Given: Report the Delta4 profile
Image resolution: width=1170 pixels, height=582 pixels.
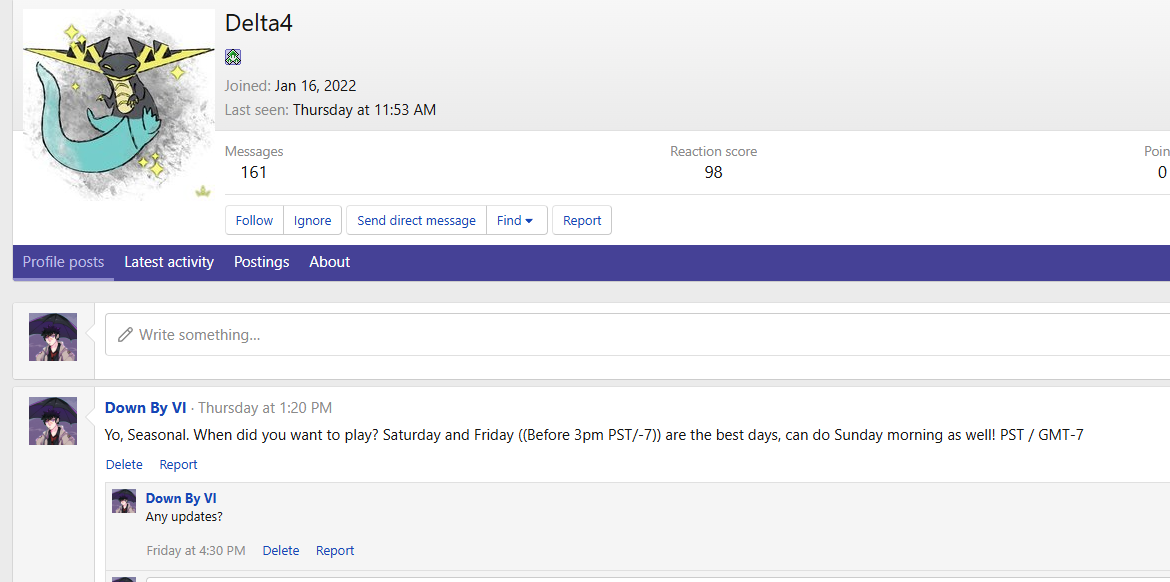Looking at the screenshot, I should pos(582,220).
